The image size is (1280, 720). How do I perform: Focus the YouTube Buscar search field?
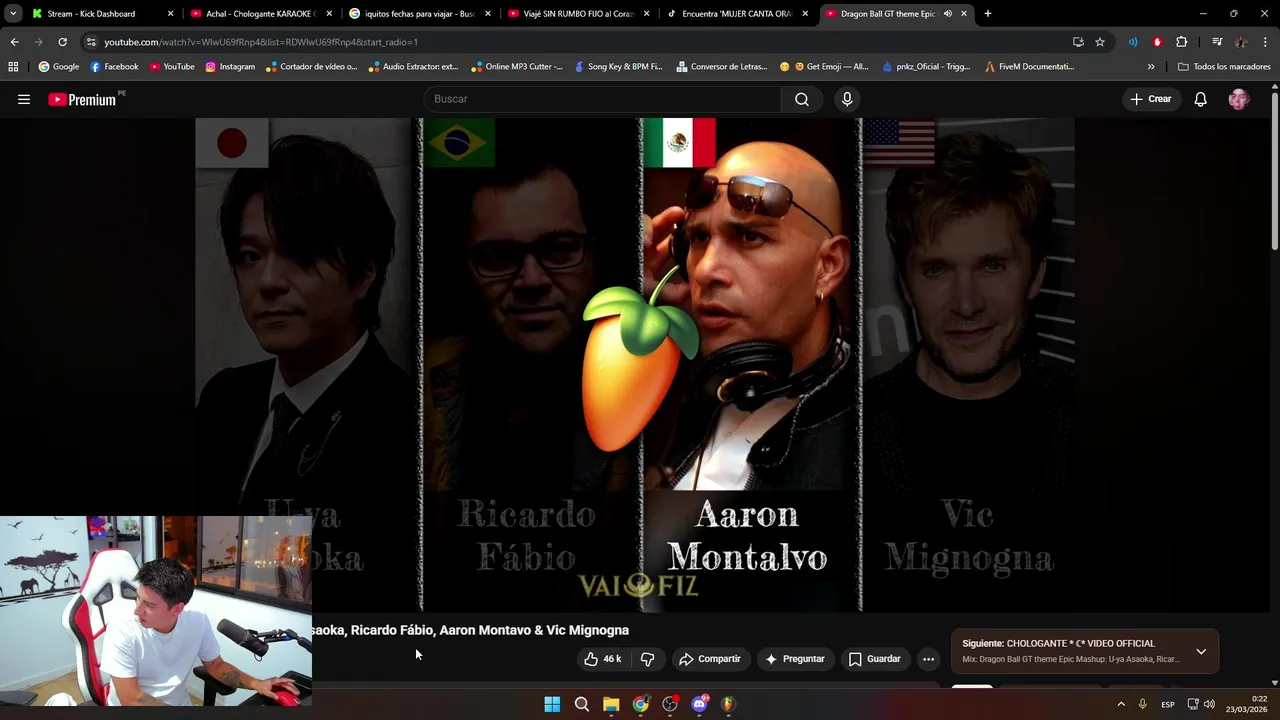[602, 99]
